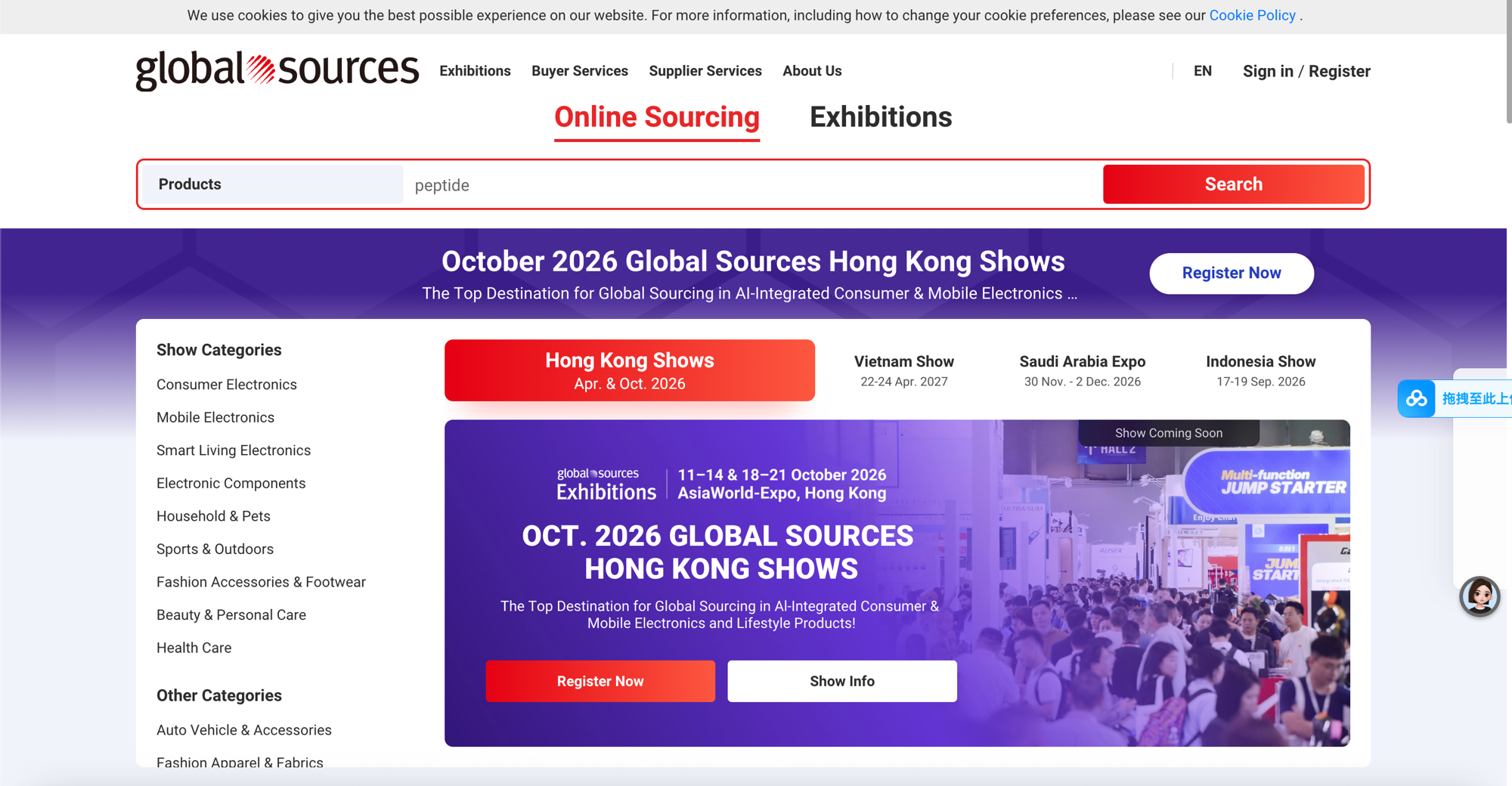Open the chat assistant avatar icon

coord(1479,596)
